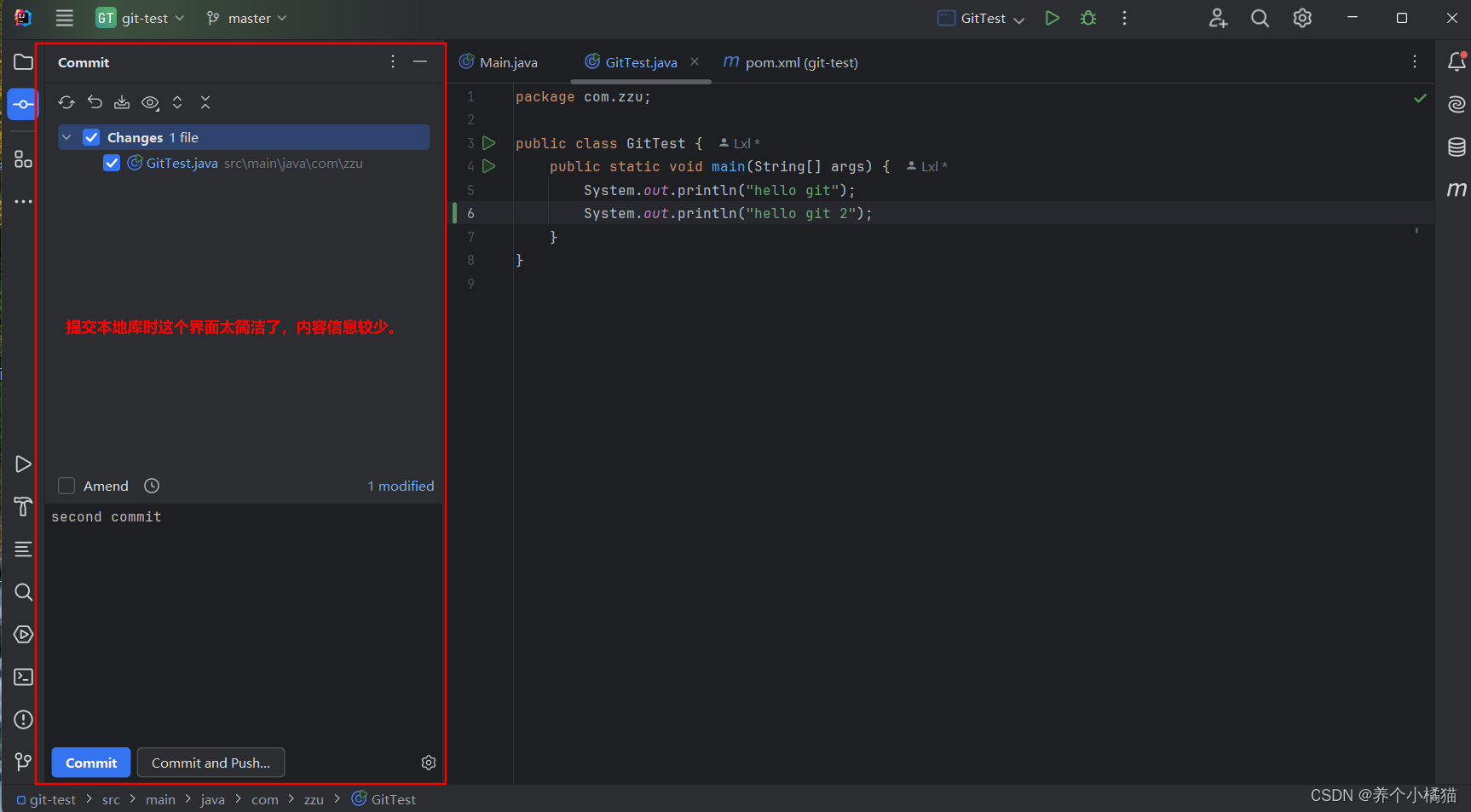
Task: Open IDE settings gear
Action: pyautogui.click(x=1302, y=18)
